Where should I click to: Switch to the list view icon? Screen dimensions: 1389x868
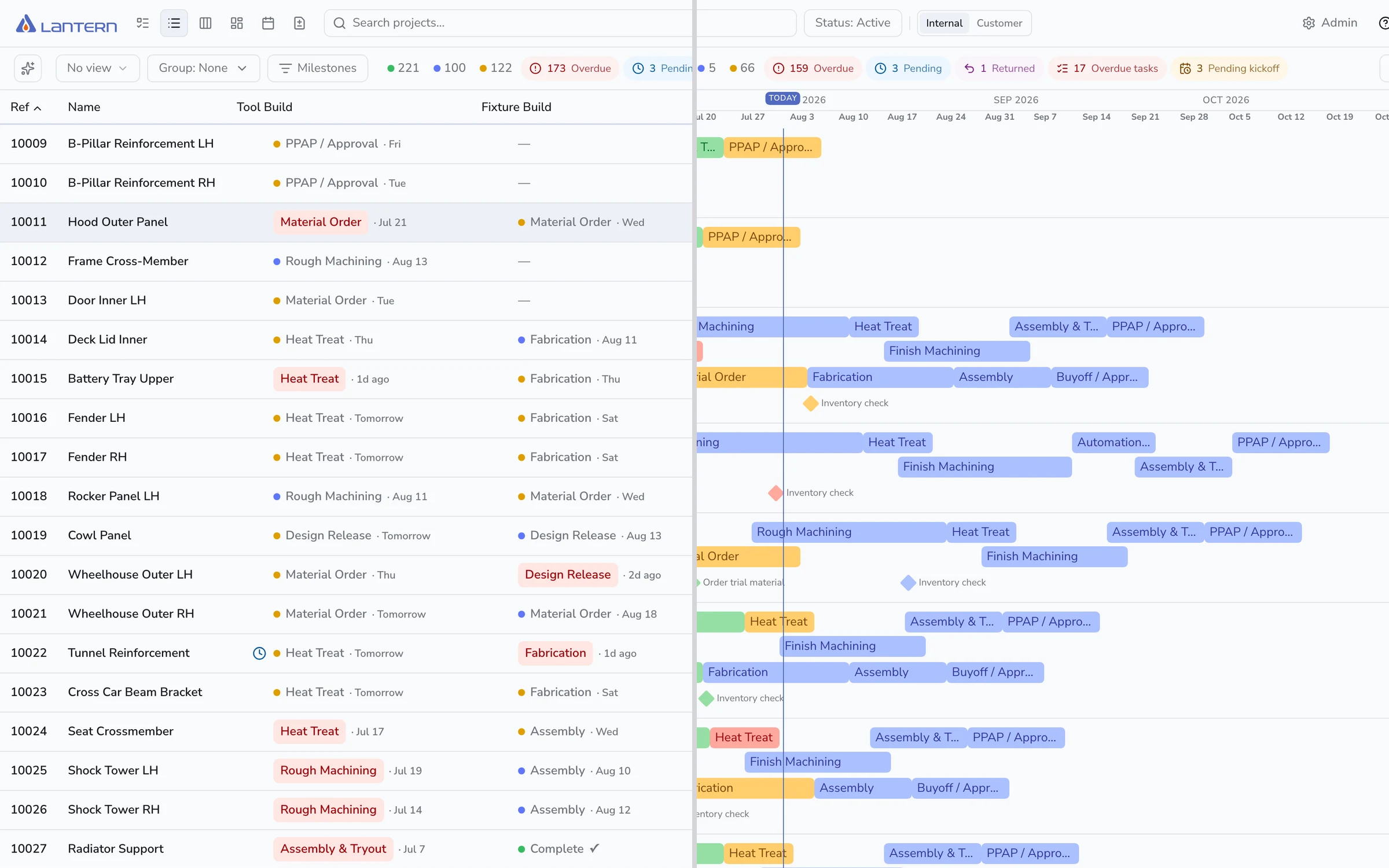click(x=174, y=23)
